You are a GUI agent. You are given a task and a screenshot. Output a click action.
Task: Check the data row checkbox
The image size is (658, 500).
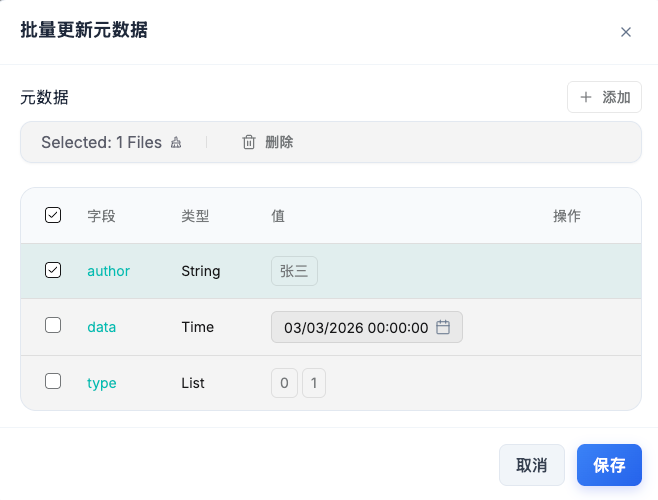pyautogui.click(x=53, y=325)
